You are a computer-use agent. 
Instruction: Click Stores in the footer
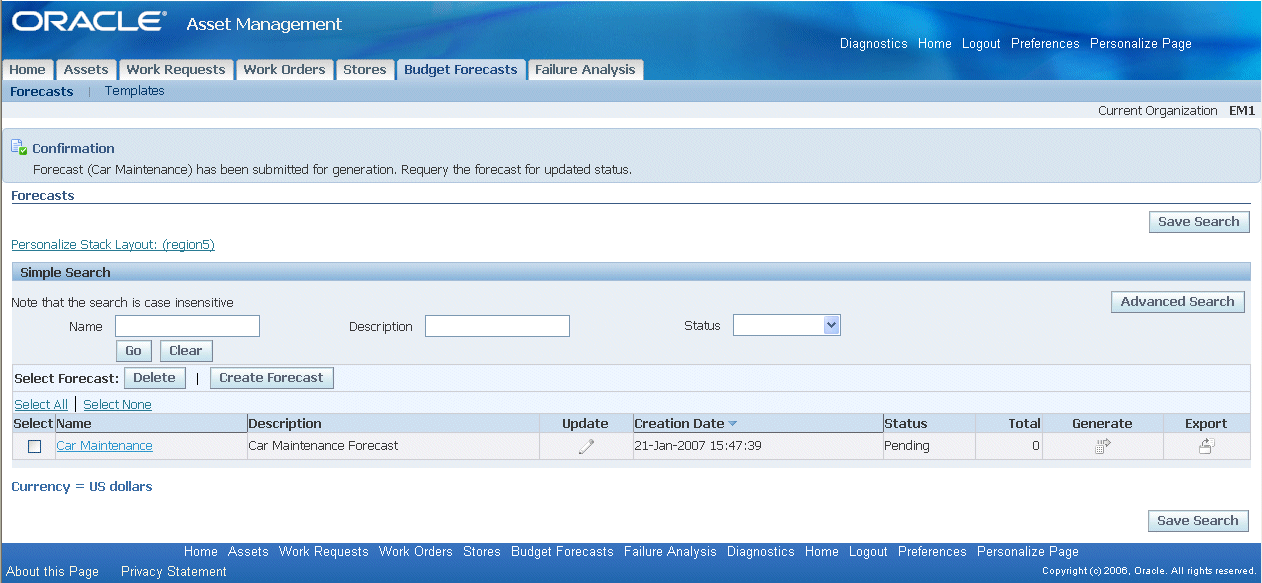point(482,552)
